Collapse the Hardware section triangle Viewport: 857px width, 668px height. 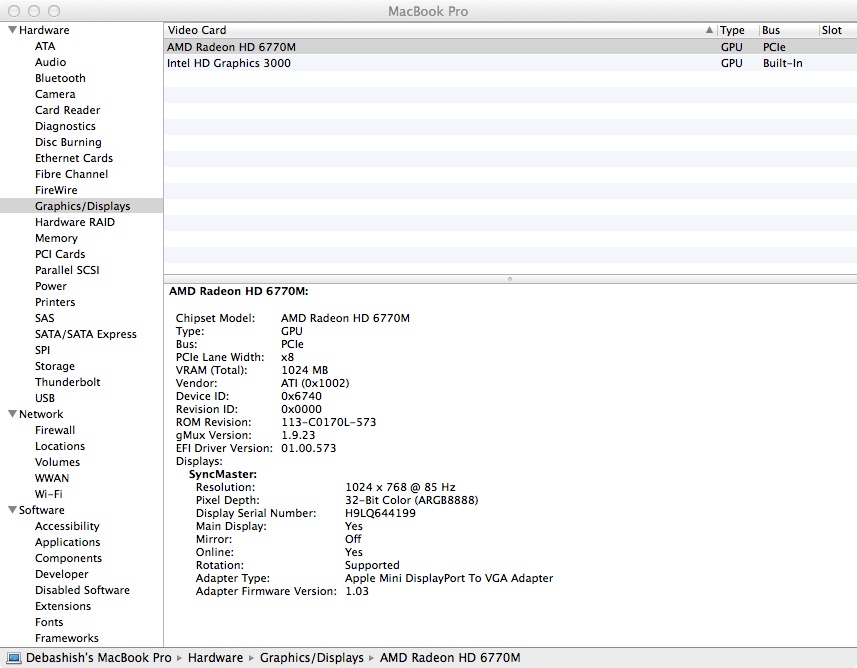[x=12, y=30]
